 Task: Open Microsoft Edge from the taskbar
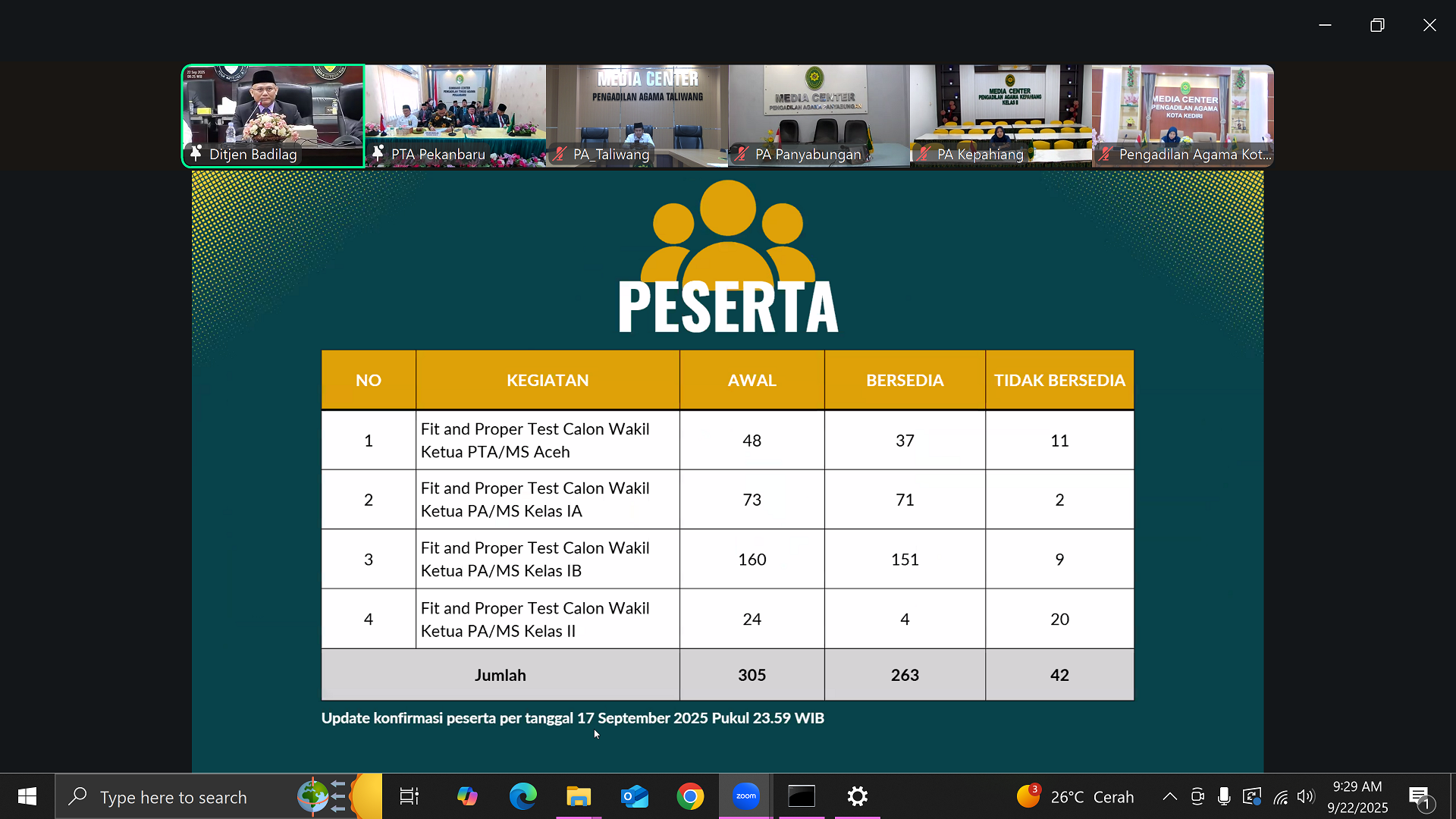click(522, 796)
